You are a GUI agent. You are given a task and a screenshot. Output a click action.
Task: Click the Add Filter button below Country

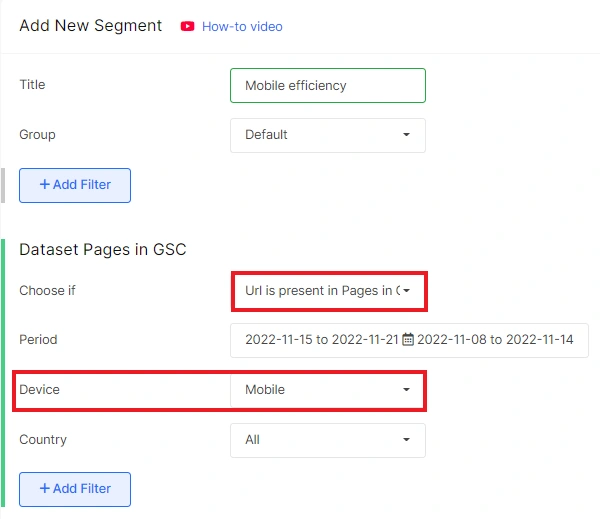[x=75, y=489]
